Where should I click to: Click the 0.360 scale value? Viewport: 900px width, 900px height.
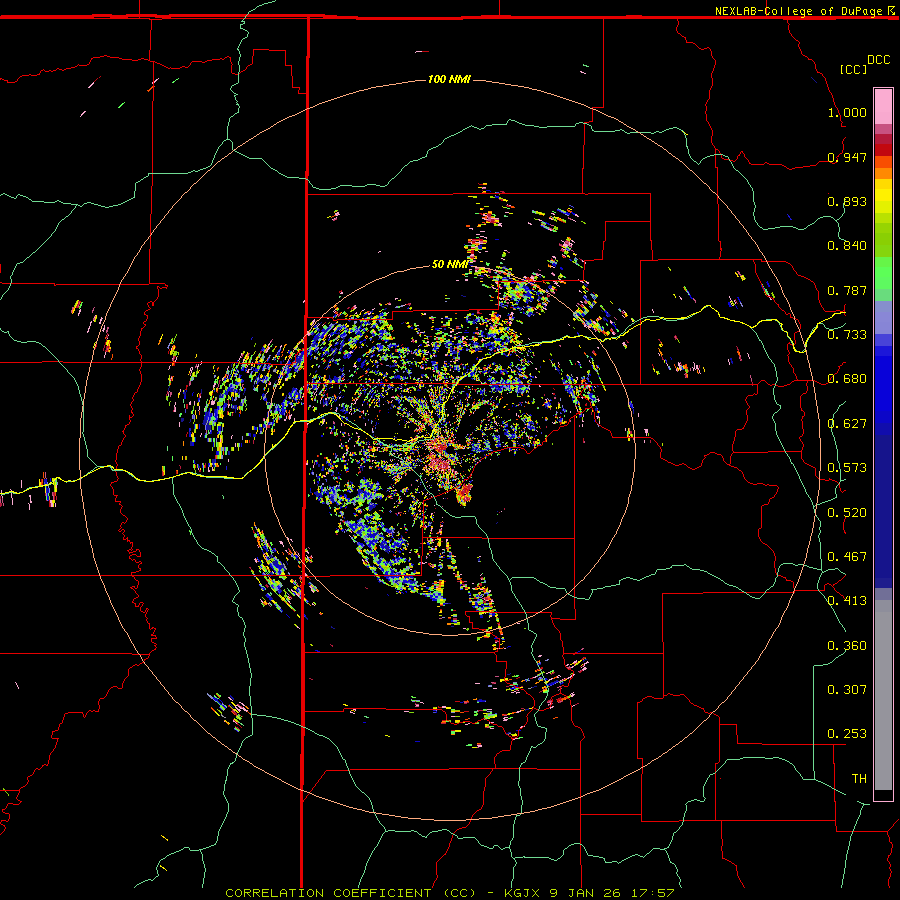[847, 646]
